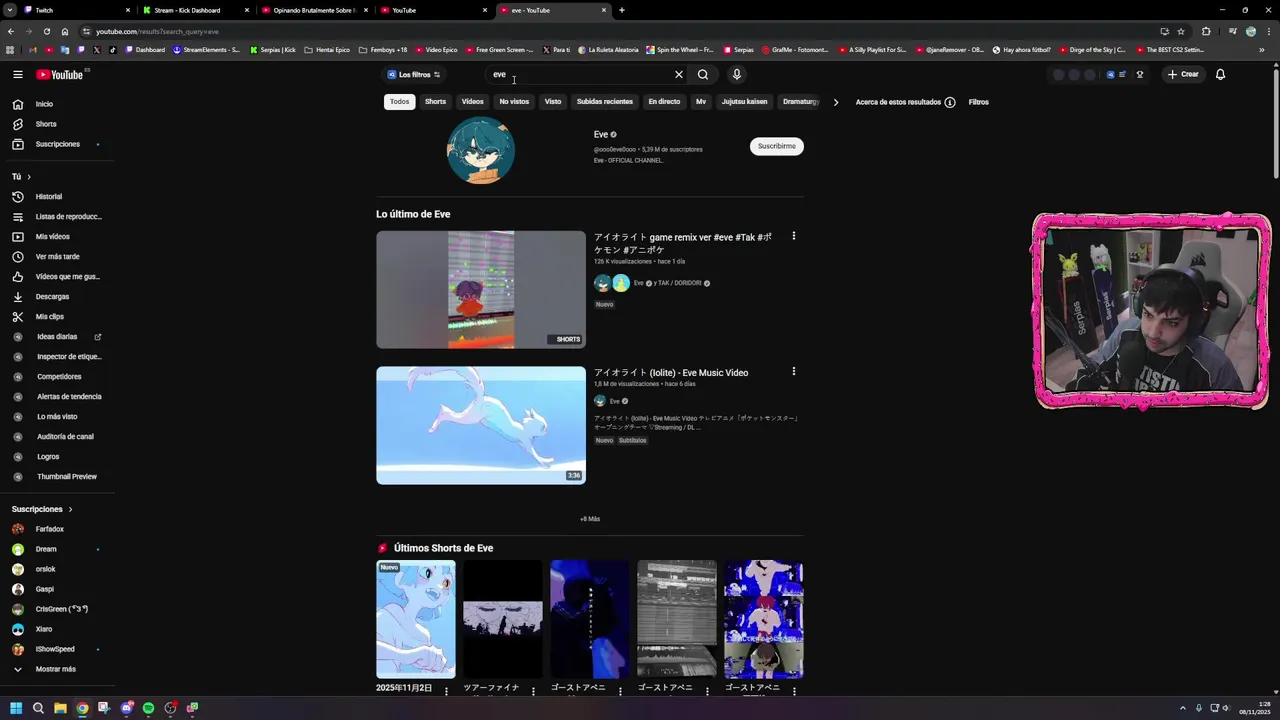Open the Eve channel avatar
Viewport: 1280px width, 720px height.
pos(481,151)
